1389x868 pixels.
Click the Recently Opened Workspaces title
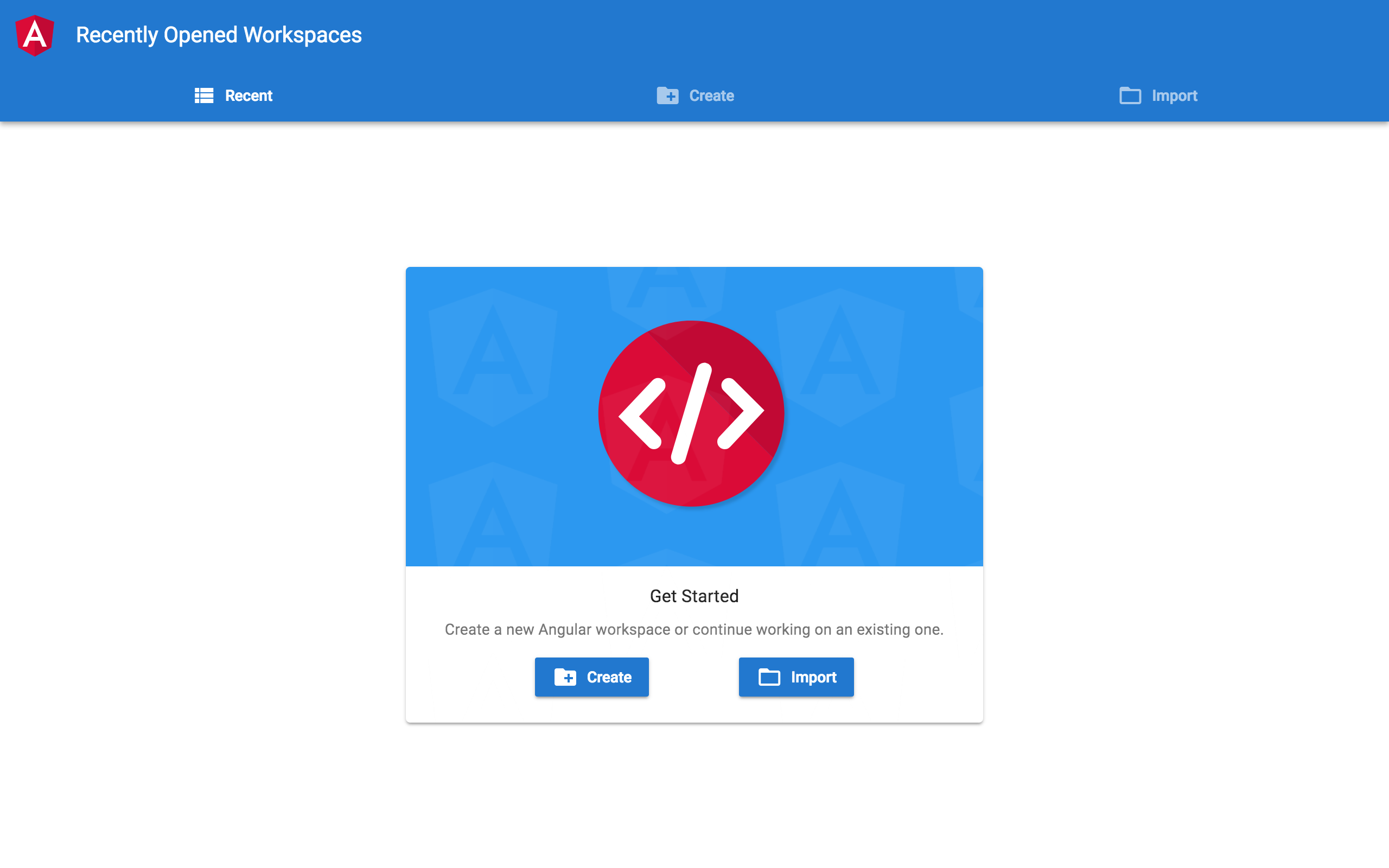pos(219,35)
